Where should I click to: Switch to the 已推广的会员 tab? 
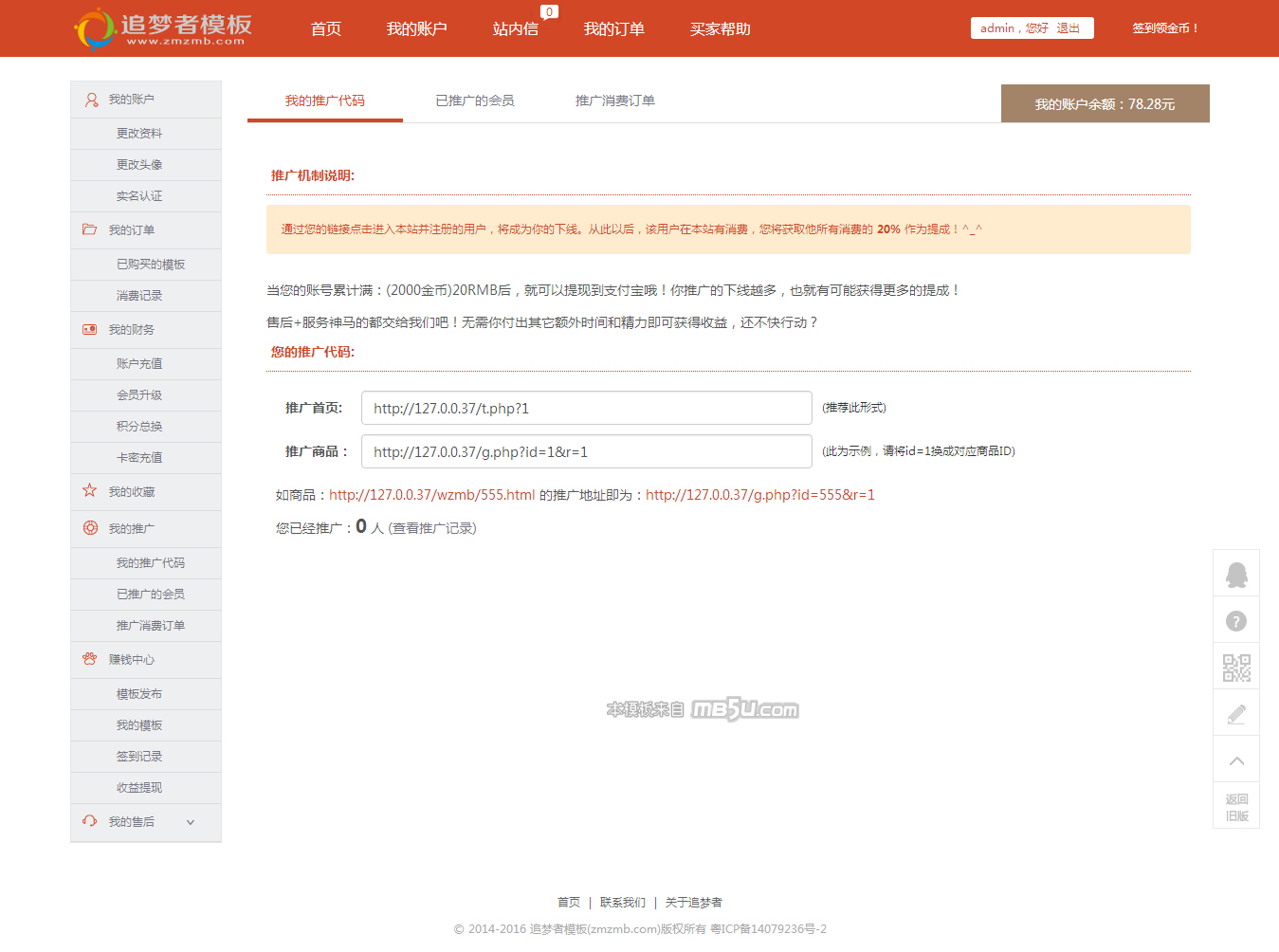[x=475, y=101]
